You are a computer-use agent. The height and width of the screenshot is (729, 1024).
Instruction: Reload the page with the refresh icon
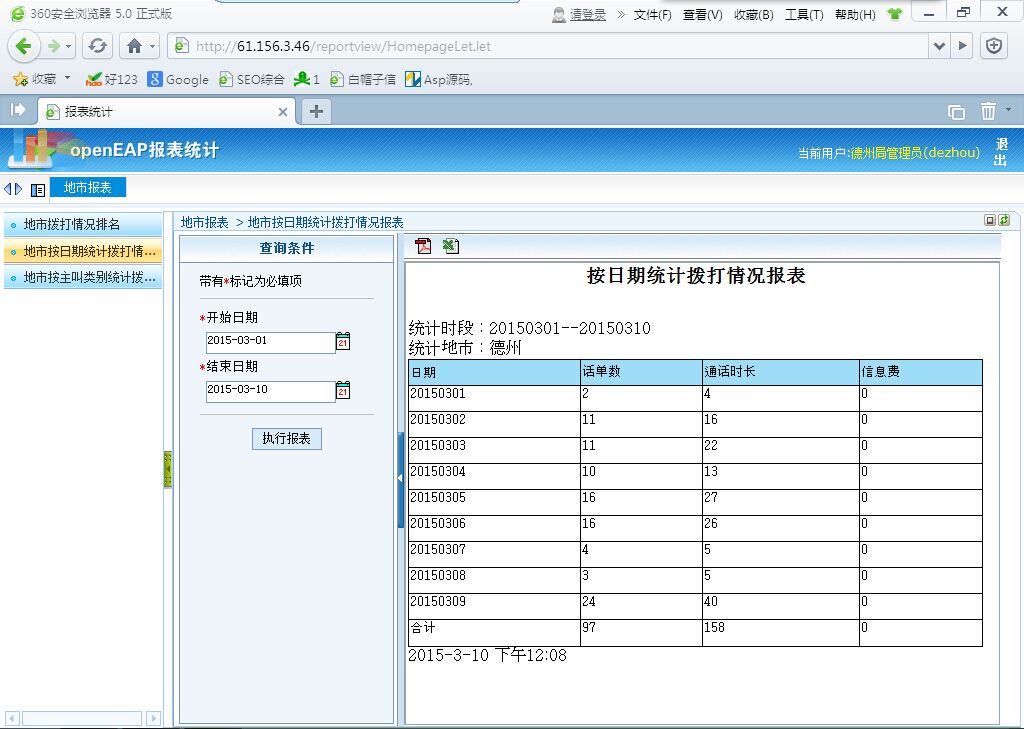[x=97, y=46]
